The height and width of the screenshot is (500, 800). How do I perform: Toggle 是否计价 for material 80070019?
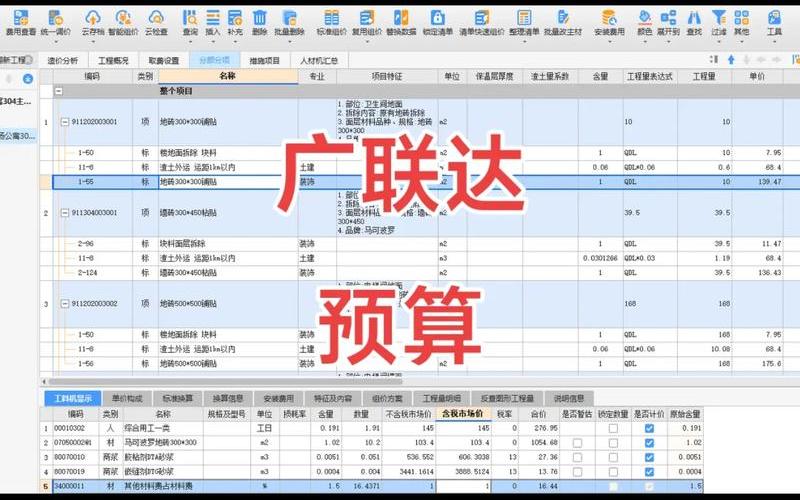coord(649,472)
